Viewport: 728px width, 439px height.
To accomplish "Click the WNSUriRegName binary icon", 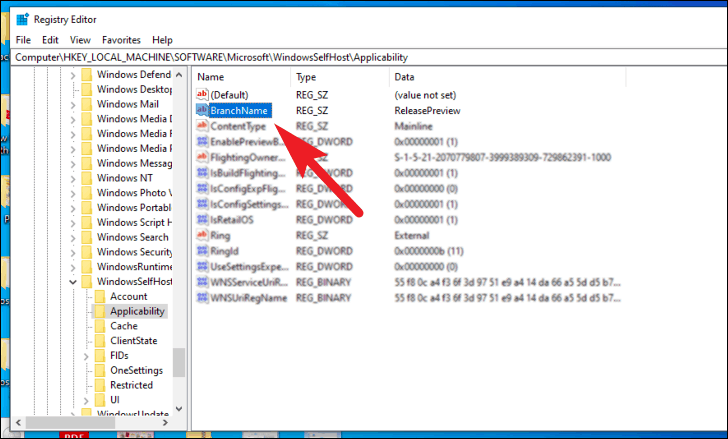I will [x=202, y=298].
